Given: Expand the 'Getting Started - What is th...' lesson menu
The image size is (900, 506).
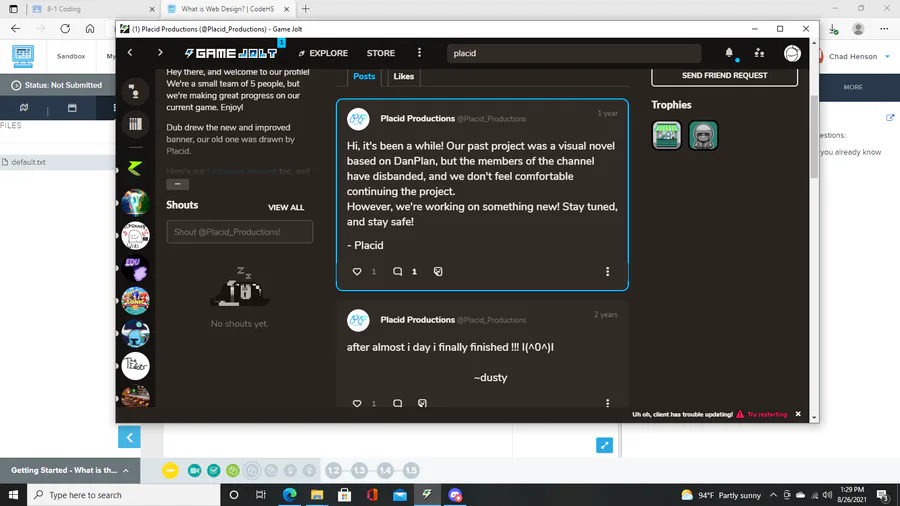Looking at the screenshot, I should point(69,470).
